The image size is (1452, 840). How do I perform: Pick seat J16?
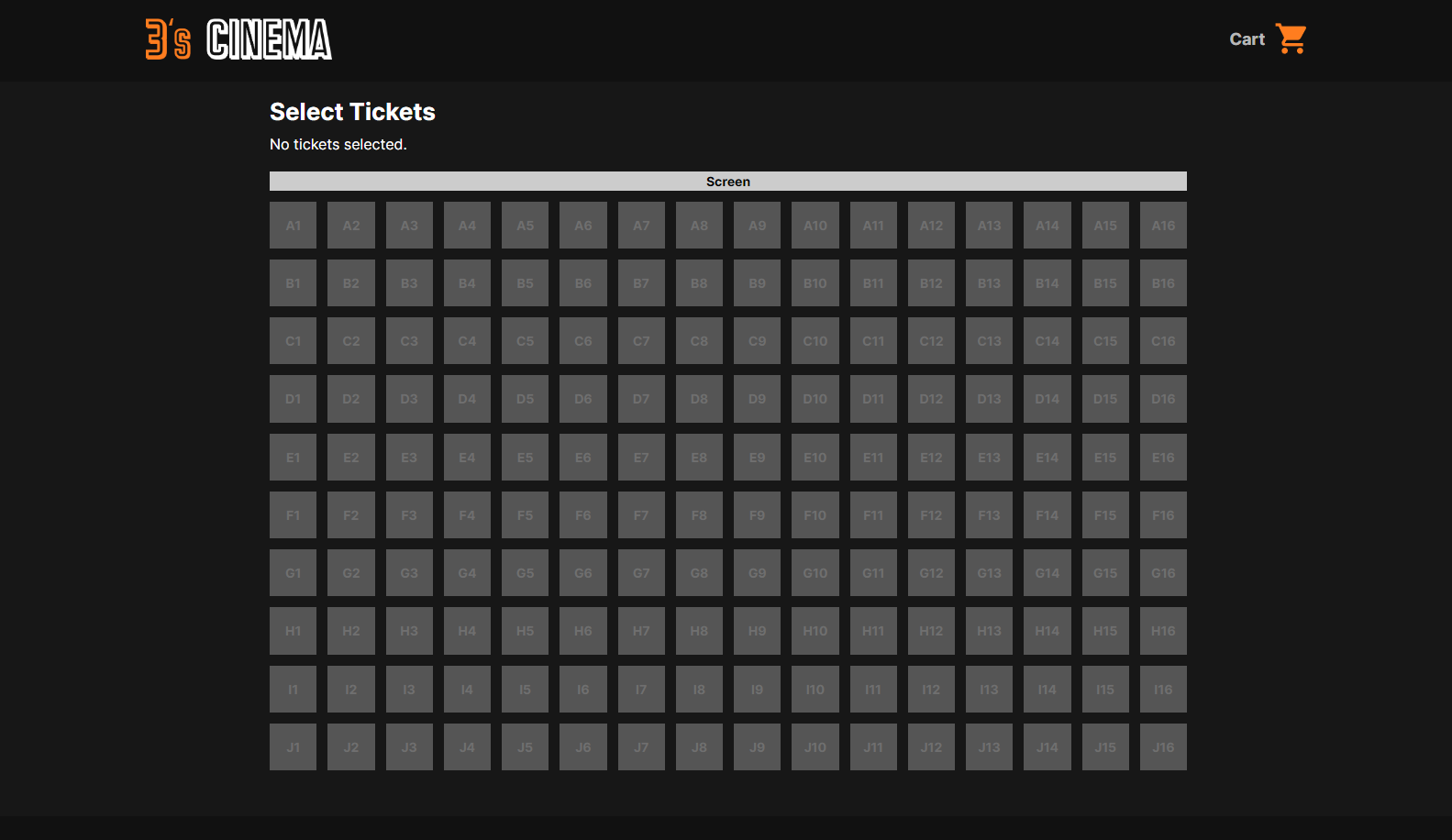tap(1163, 747)
